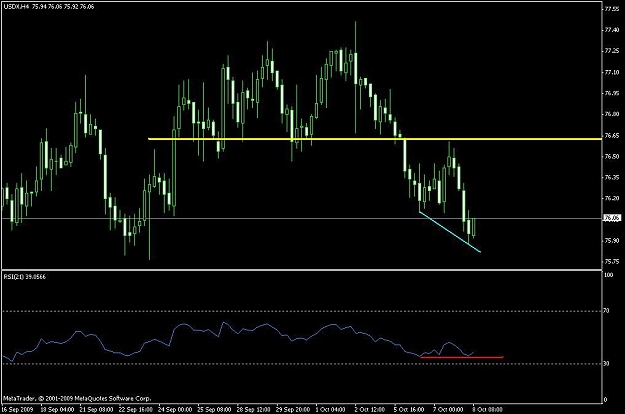Click the RSI(21) indicator label
Screen dimensions: 625x414
(24, 277)
